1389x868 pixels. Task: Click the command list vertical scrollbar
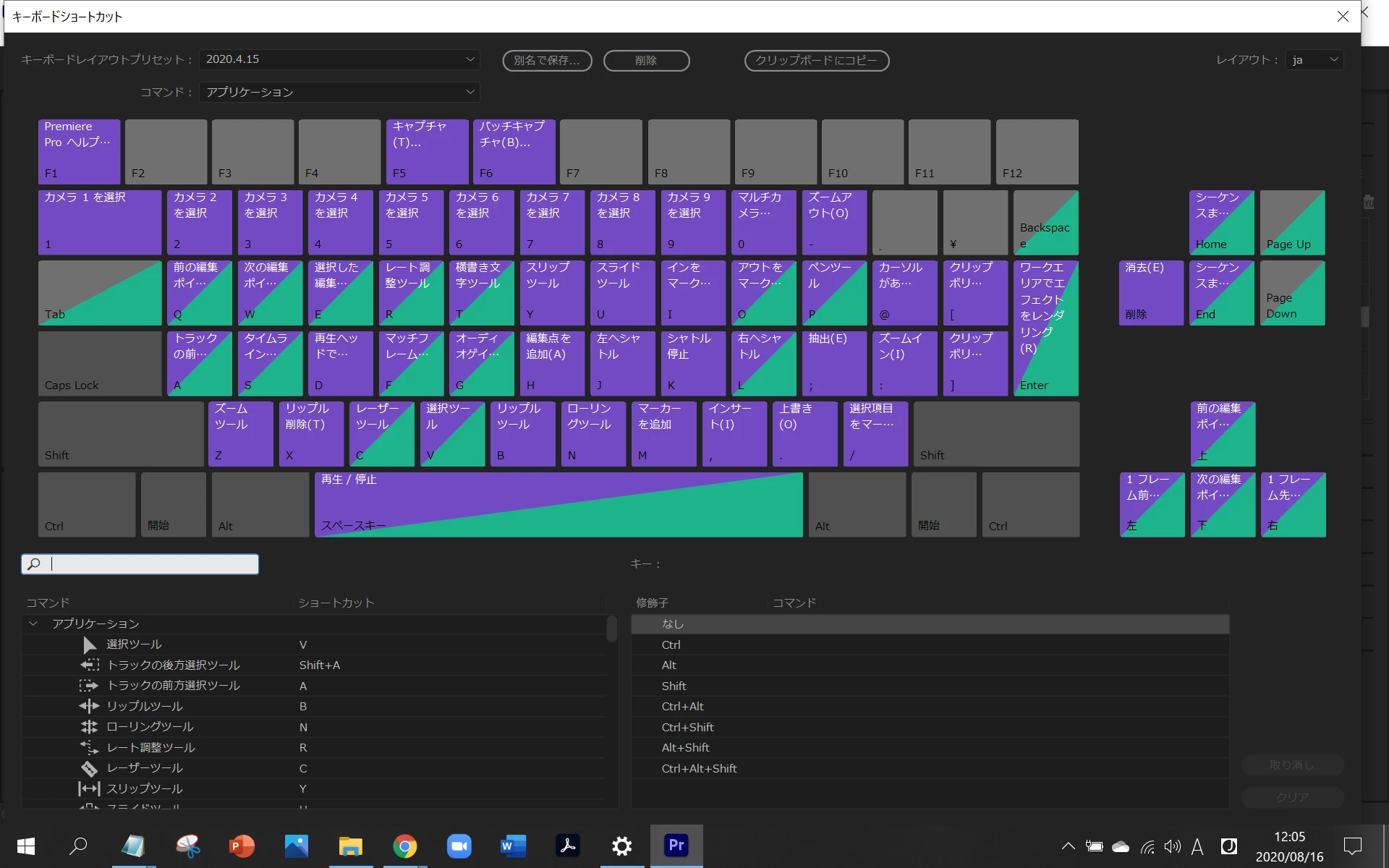tap(611, 629)
